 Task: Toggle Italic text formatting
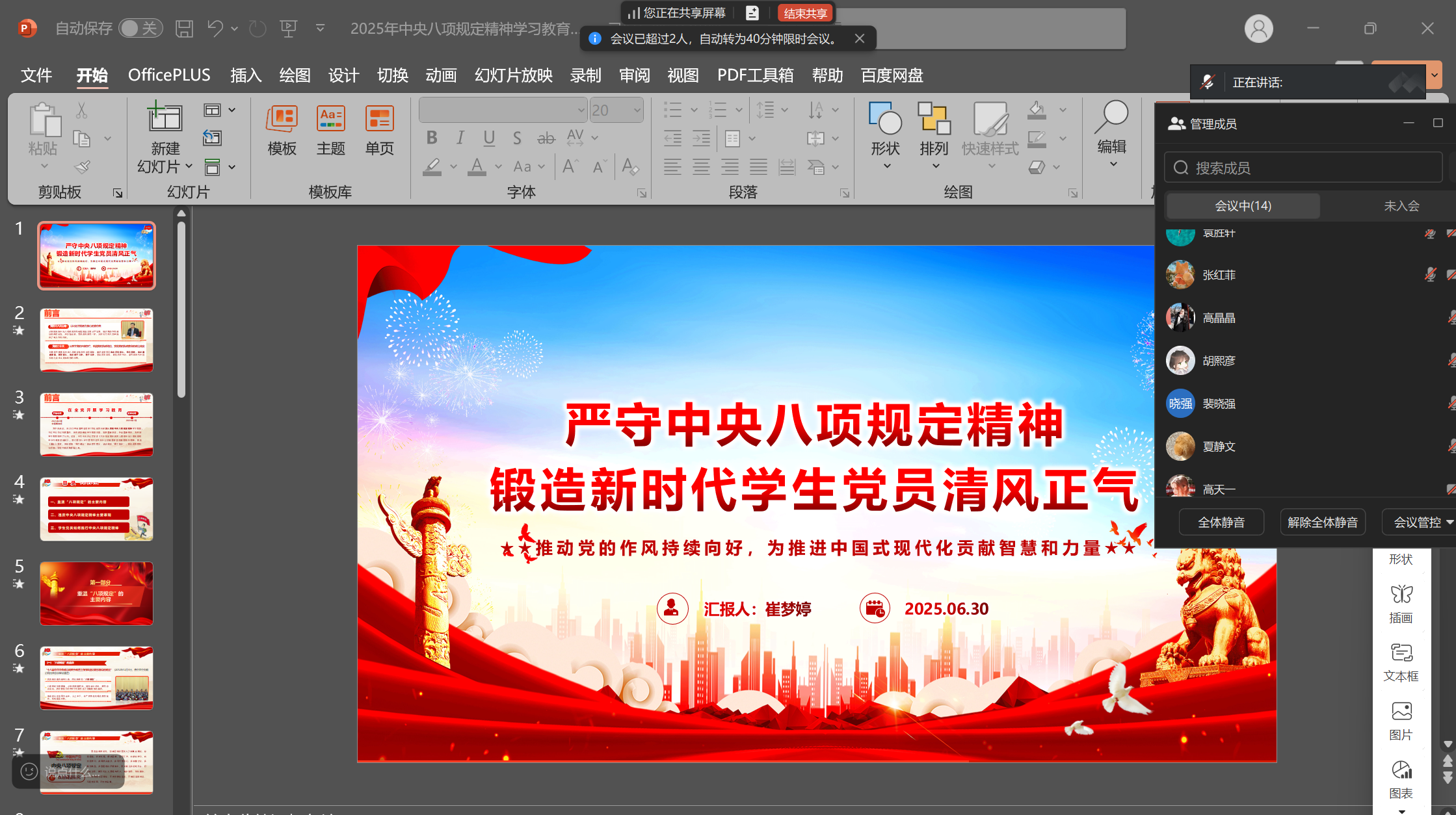tap(460, 138)
